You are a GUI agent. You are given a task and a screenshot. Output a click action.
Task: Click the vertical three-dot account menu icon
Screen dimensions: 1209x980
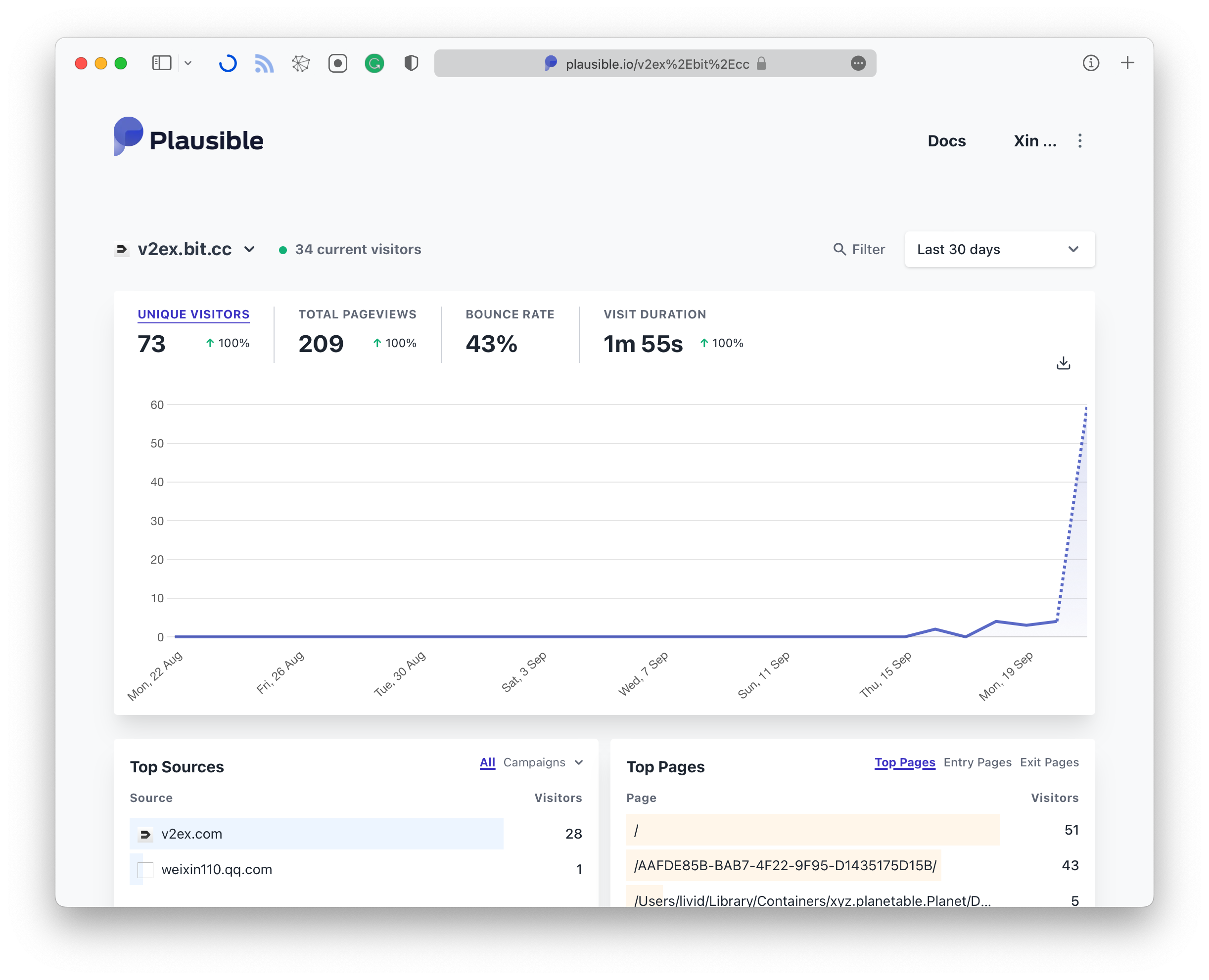click(x=1080, y=140)
